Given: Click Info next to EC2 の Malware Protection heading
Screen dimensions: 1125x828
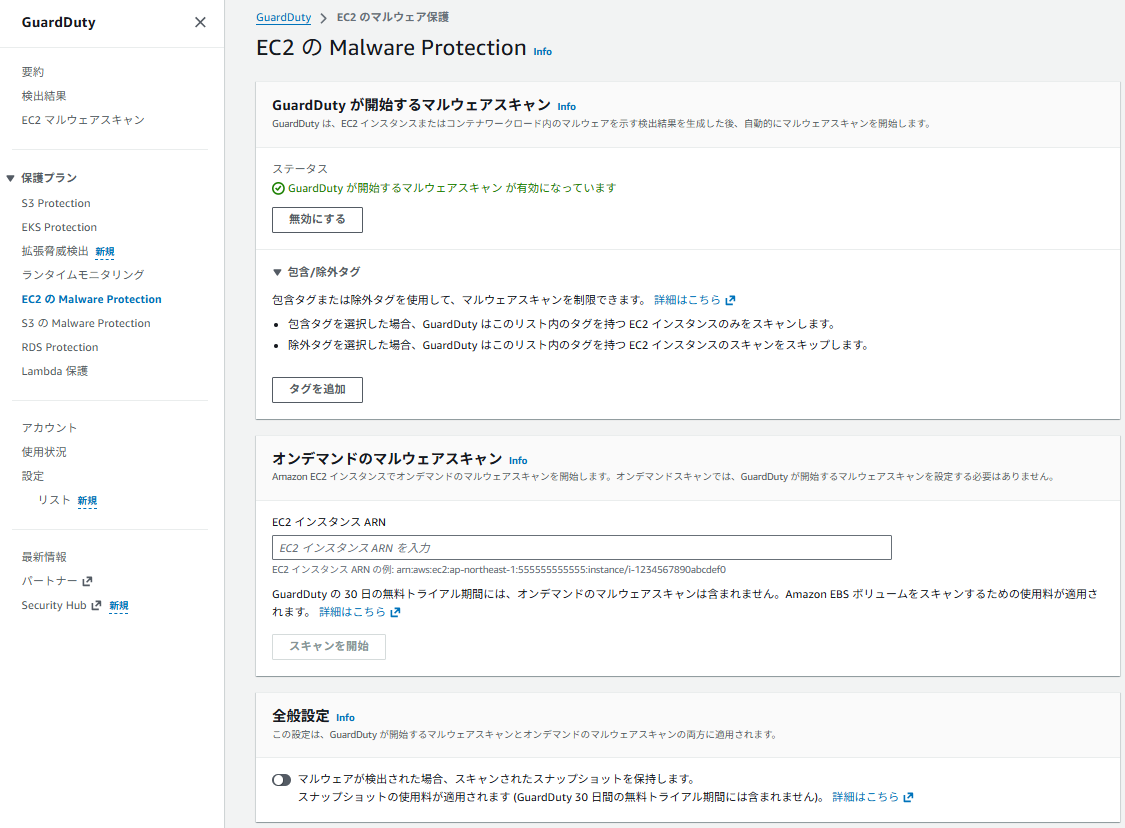Looking at the screenshot, I should (x=542, y=51).
